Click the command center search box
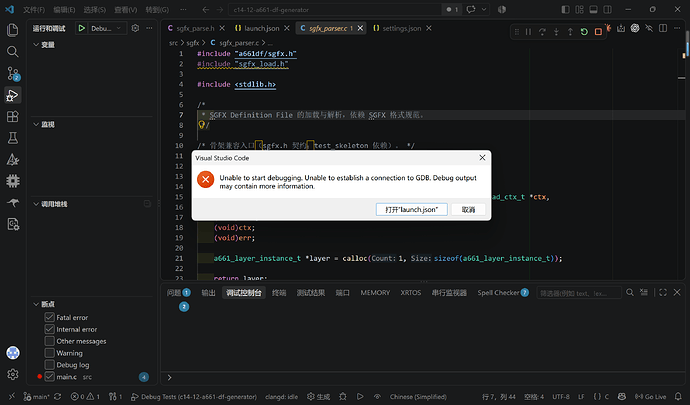The height and width of the screenshot is (405, 690). (335, 9)
